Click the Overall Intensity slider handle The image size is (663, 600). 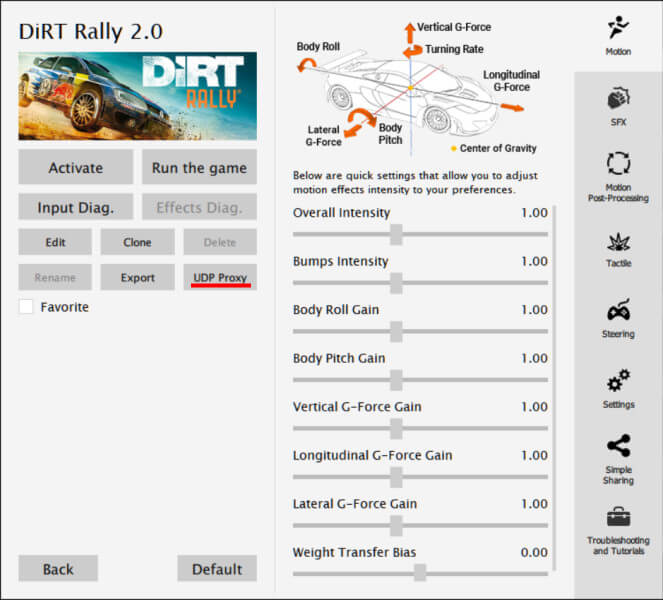(396, 234)
